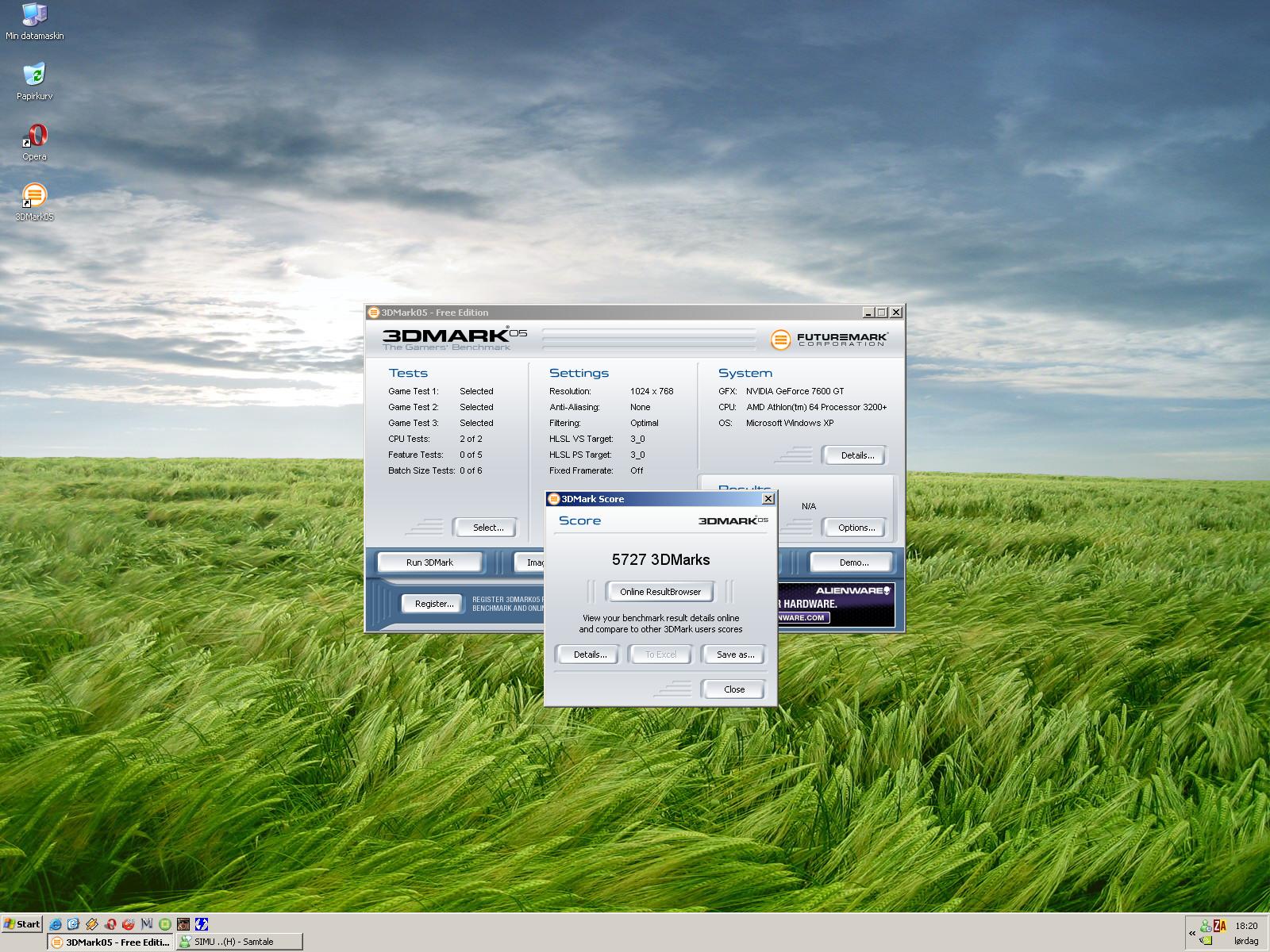
Task: Click the NVIDIA tray icon
Action: tap(1206, 941)
